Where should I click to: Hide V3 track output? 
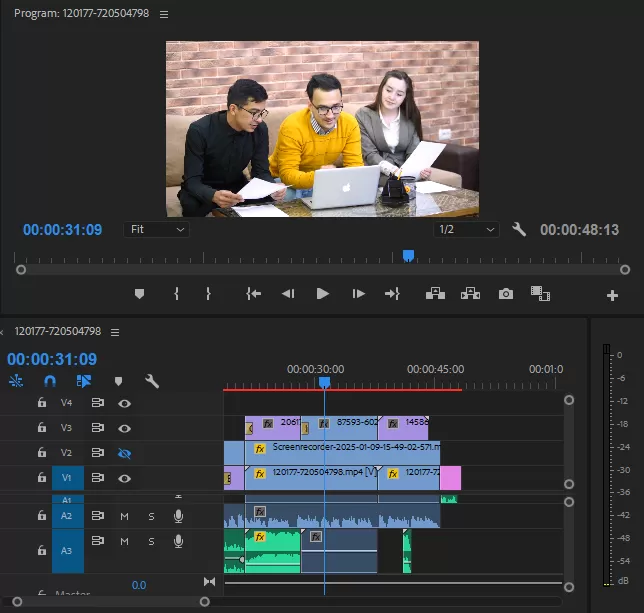(x=124, y=429)
